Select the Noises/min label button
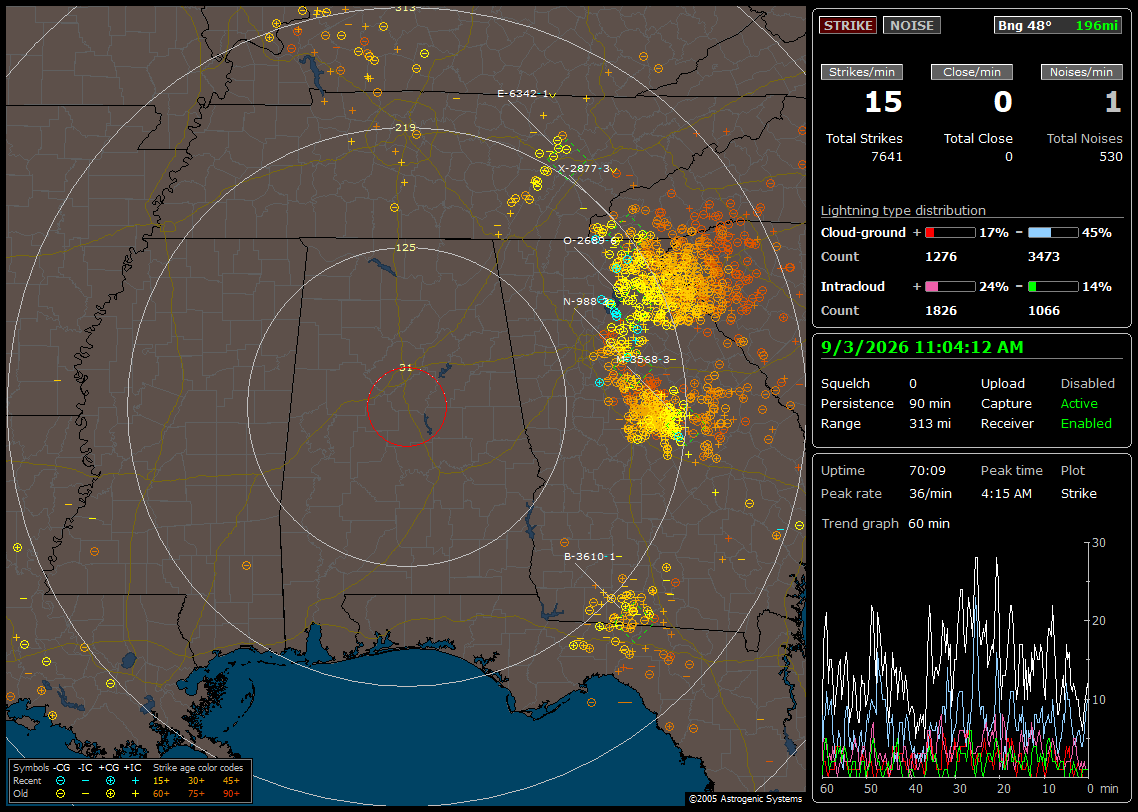The image size is (1138, 812). click(1081, 72)
